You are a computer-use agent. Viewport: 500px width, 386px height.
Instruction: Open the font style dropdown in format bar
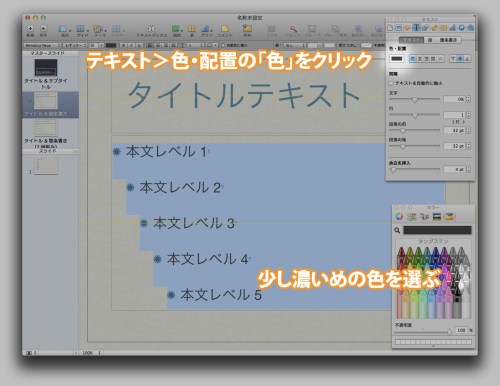(x=75, y=45)
